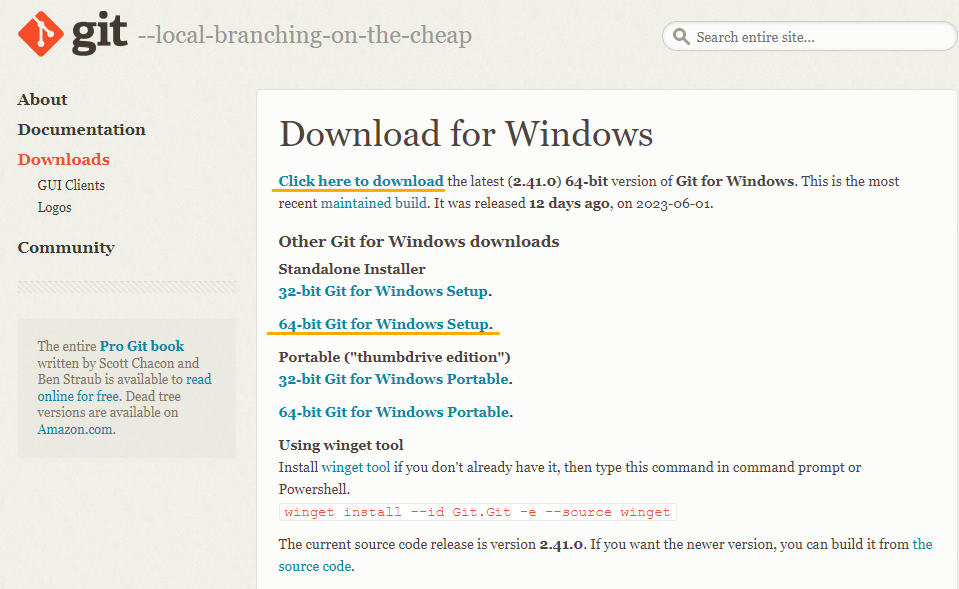The height and width of the screenshot is (589, 959).
Task: Click the Download for Windows heading
Action: (466, 134)
